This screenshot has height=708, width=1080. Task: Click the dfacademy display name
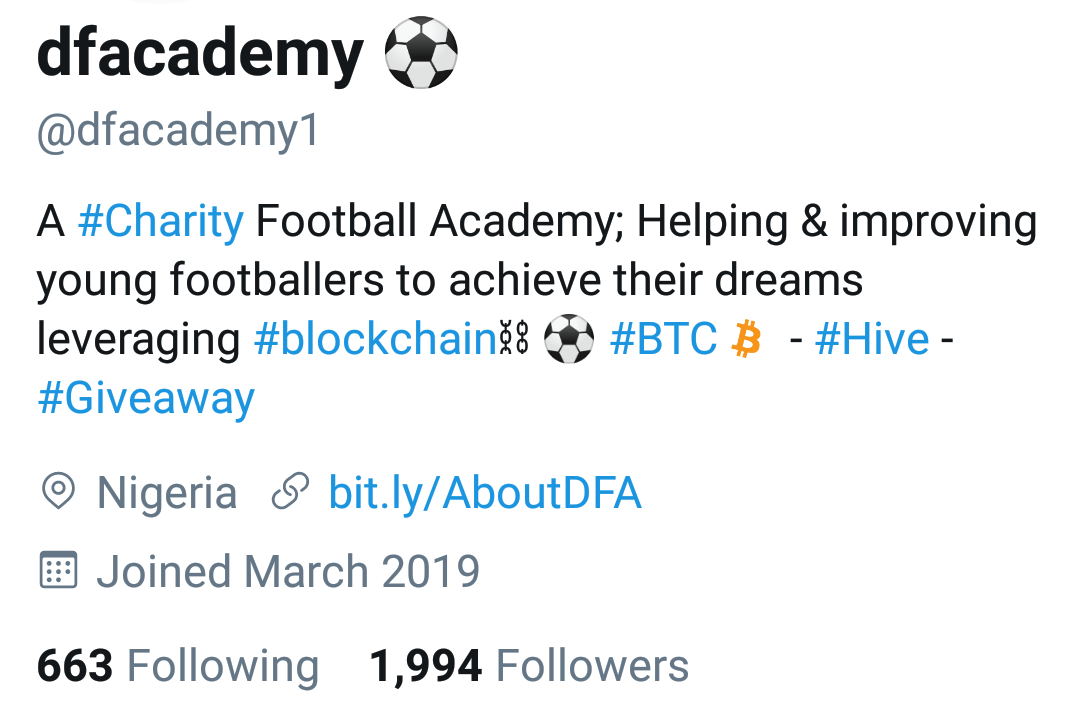(x=200, y=54)
